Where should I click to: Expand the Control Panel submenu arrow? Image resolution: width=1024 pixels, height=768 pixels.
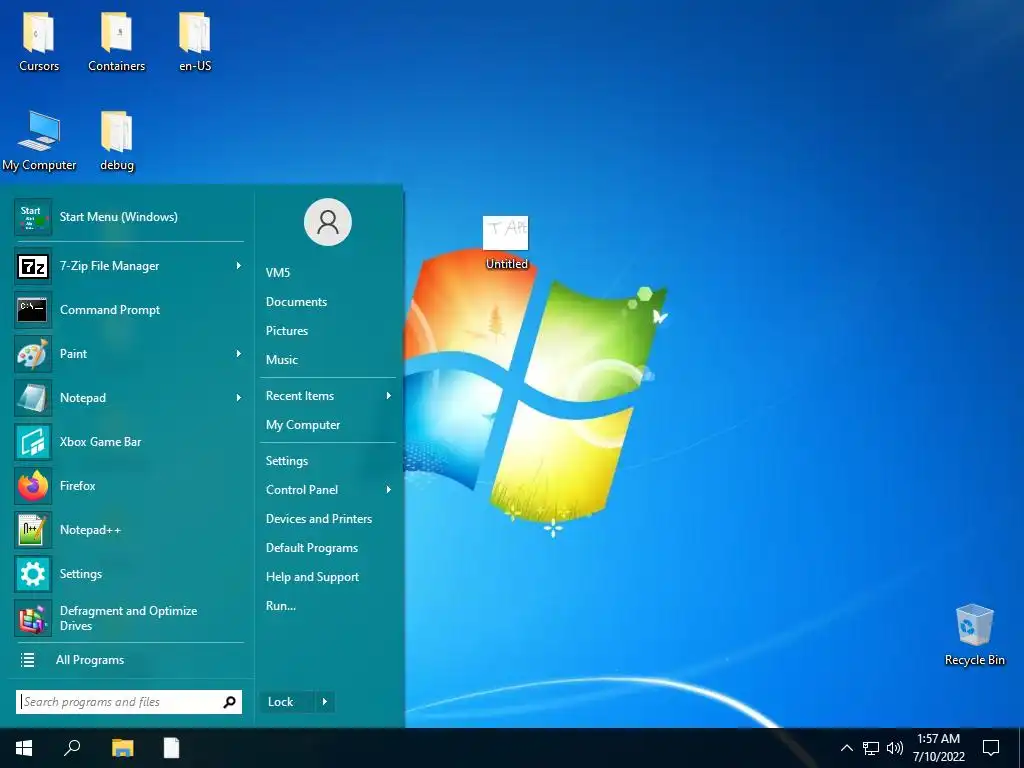[389, 490]
